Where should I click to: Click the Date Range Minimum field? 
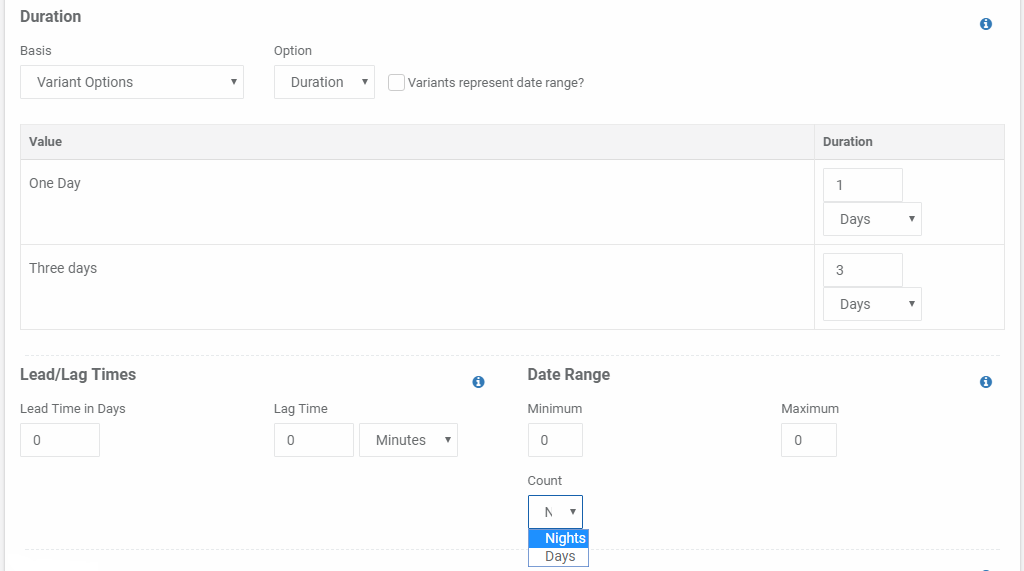point(555,440)
